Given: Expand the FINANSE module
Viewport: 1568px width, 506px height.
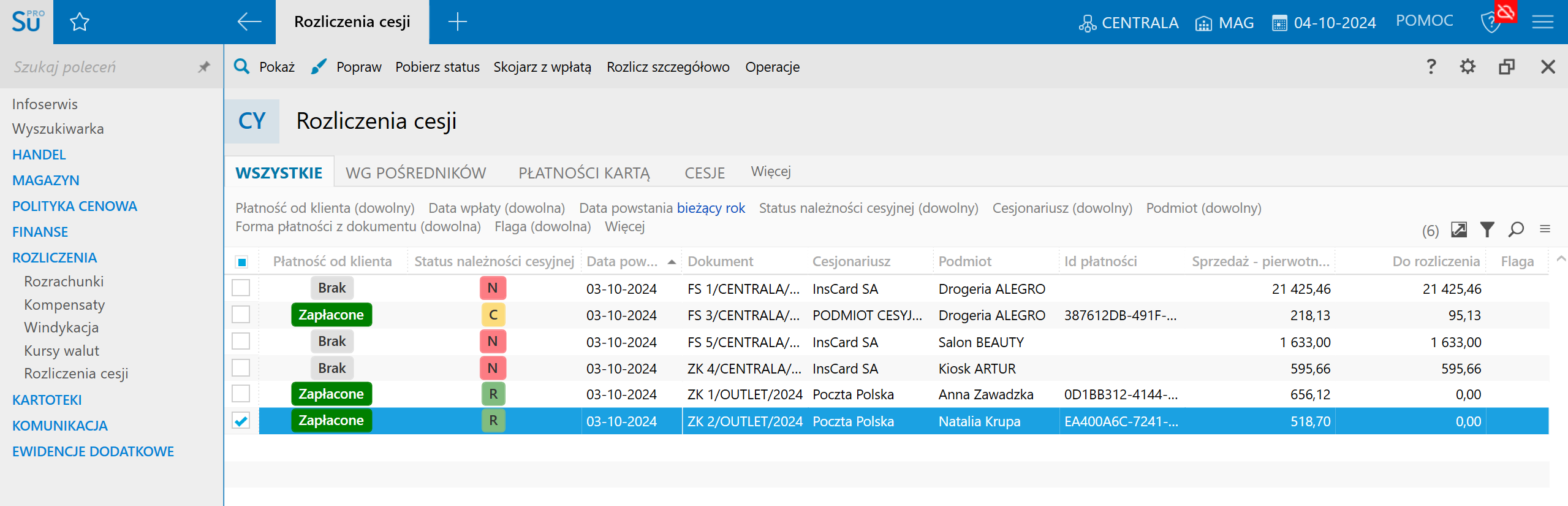Looking at the screenshot, I should coord(40,232).
